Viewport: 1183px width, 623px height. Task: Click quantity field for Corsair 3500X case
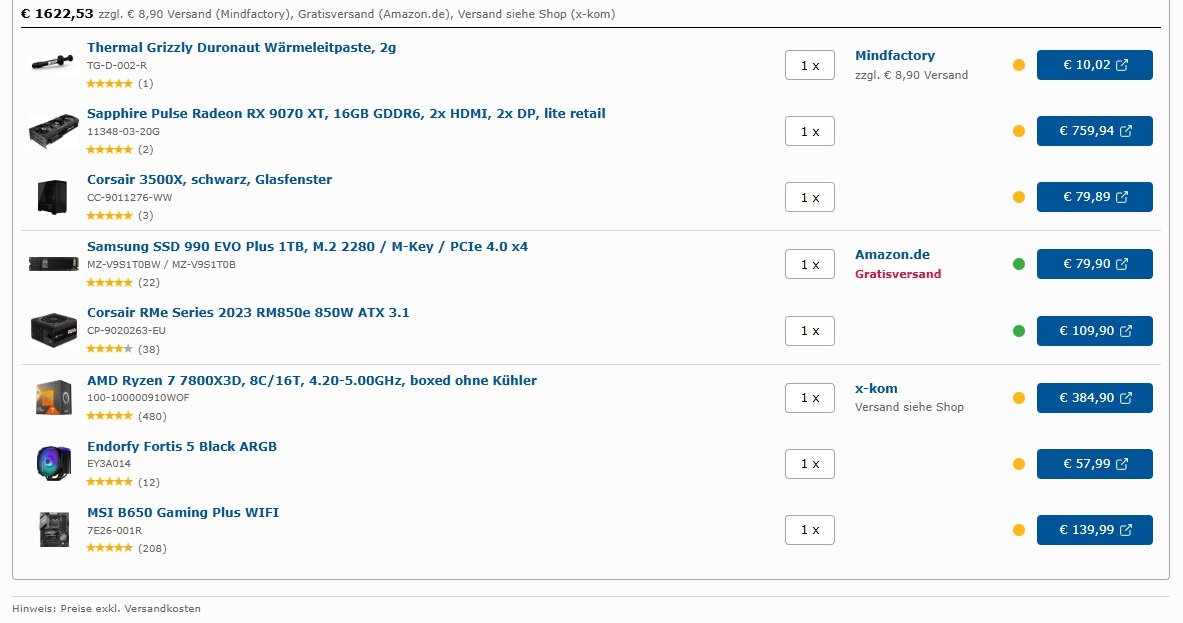(810, 198)
